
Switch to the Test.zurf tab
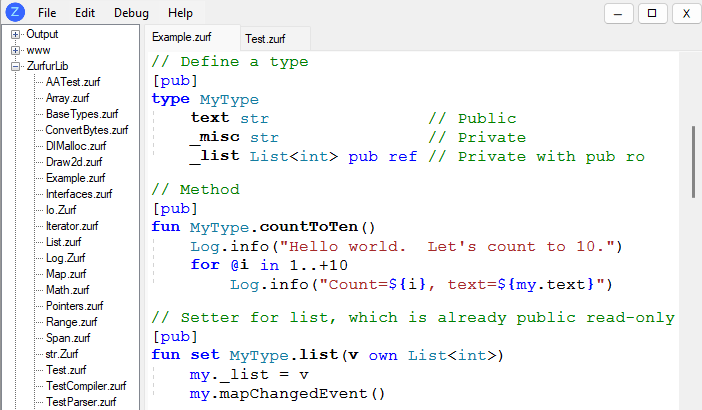point(275,39)
